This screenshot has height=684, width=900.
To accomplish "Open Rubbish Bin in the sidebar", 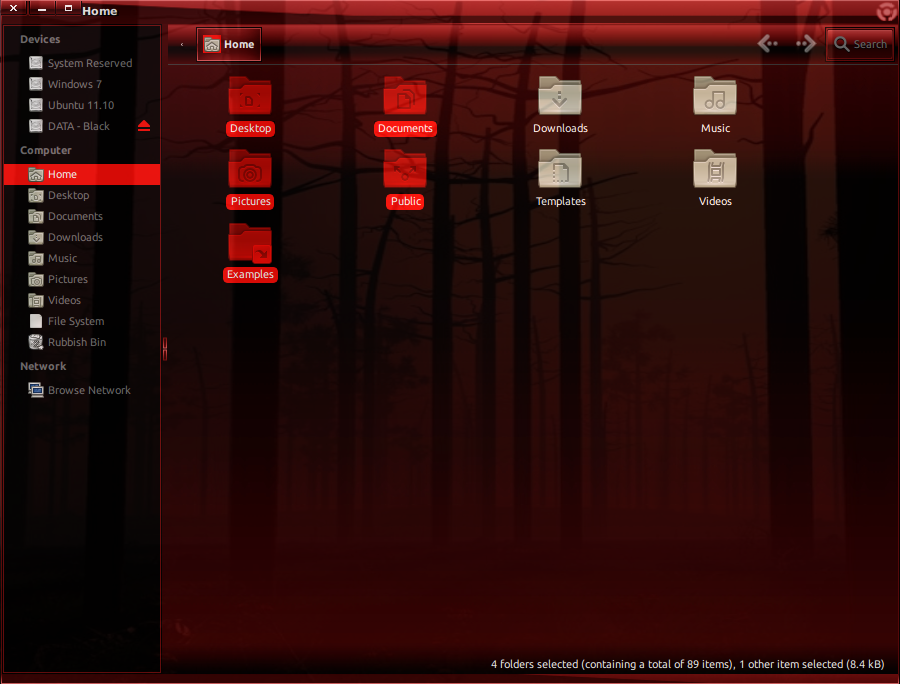I will pyautogui.click(x=82, y=342).
